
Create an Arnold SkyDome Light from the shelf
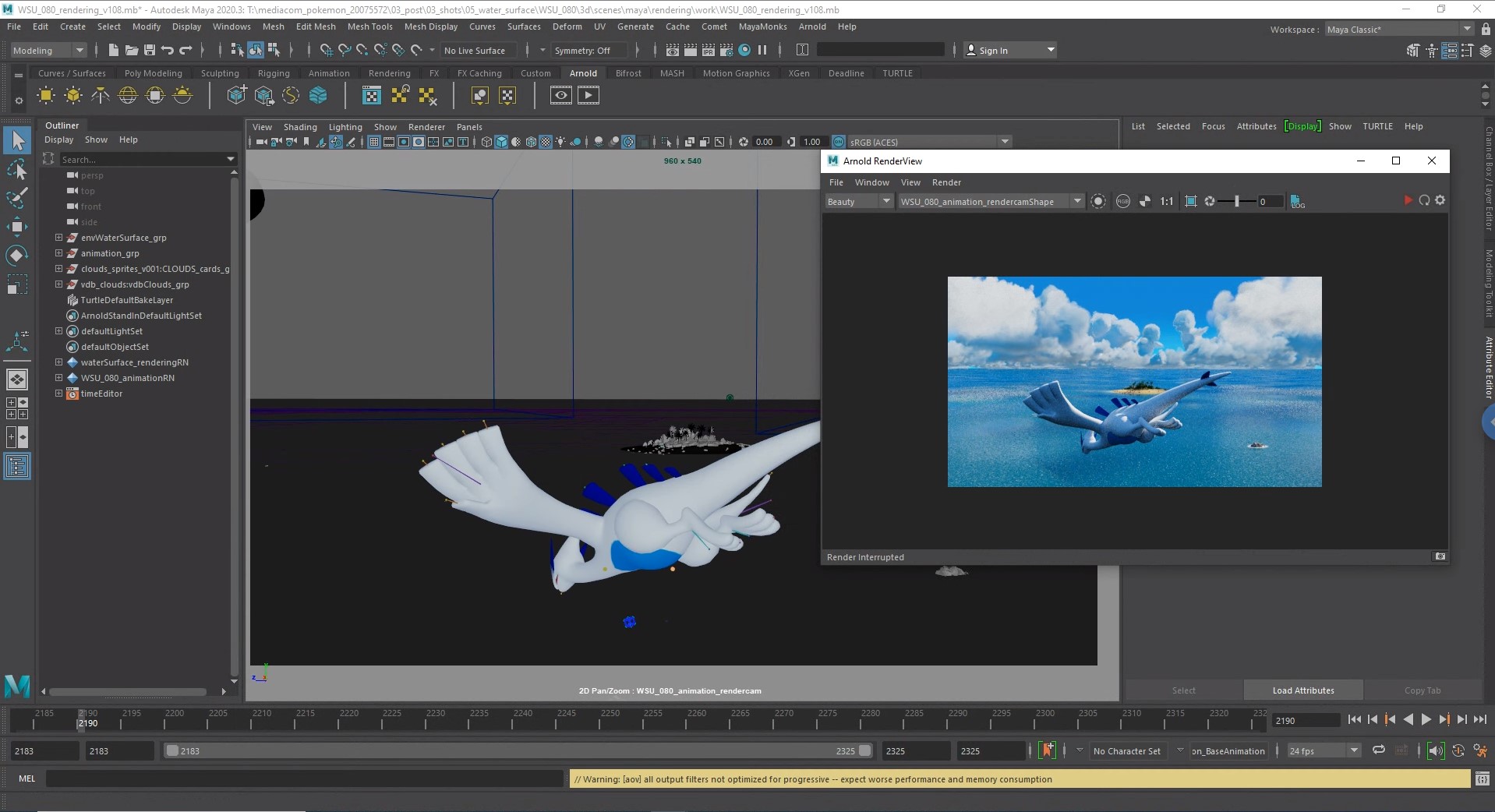tap(128, 95)
